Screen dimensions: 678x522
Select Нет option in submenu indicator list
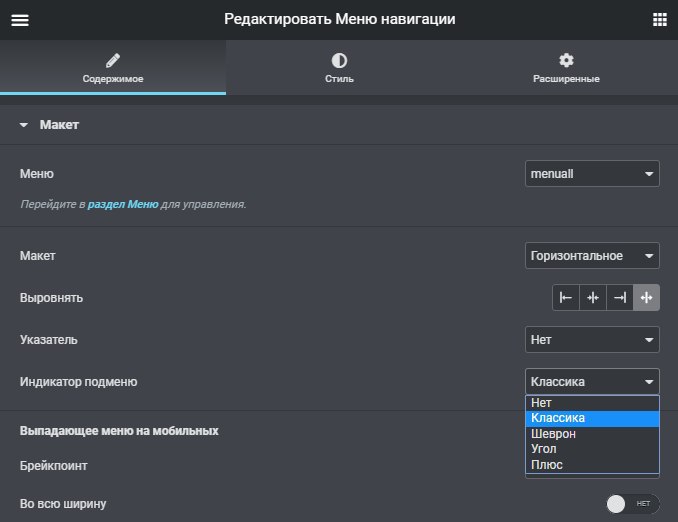coord(592,403)
